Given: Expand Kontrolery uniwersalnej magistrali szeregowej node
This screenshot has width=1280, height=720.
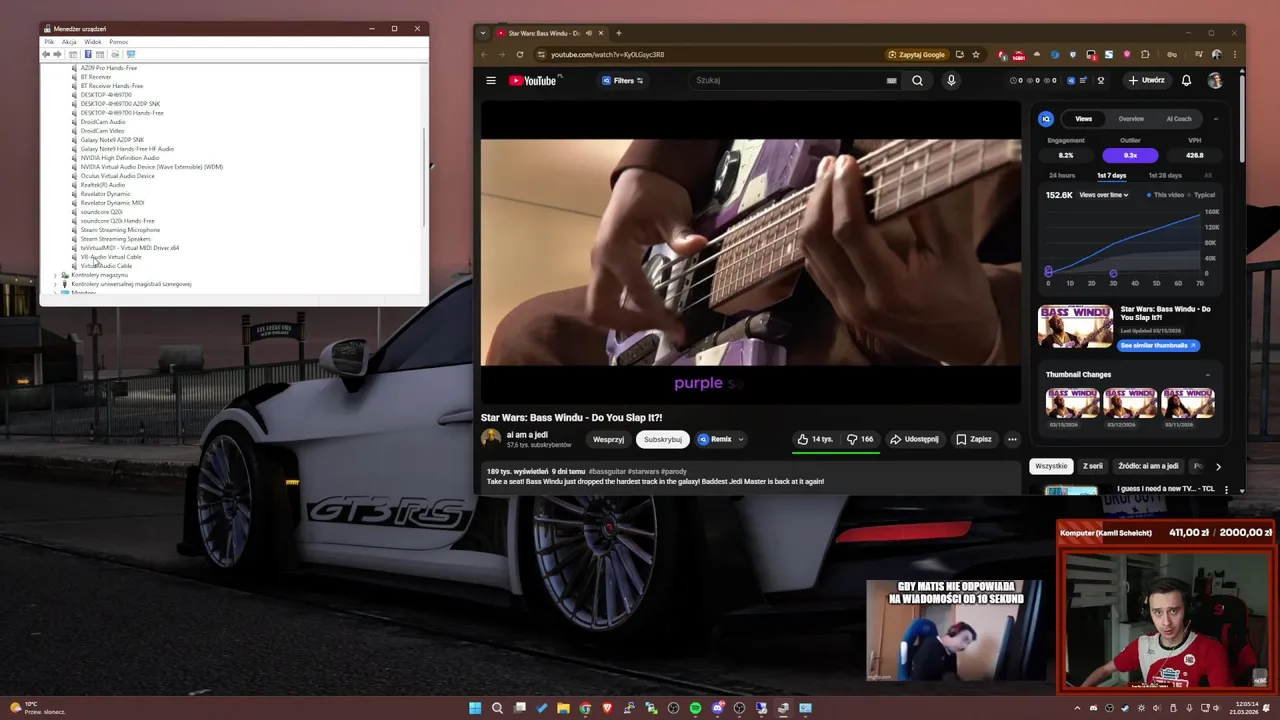Looking at the screenshot, I should tap(55, 284).
